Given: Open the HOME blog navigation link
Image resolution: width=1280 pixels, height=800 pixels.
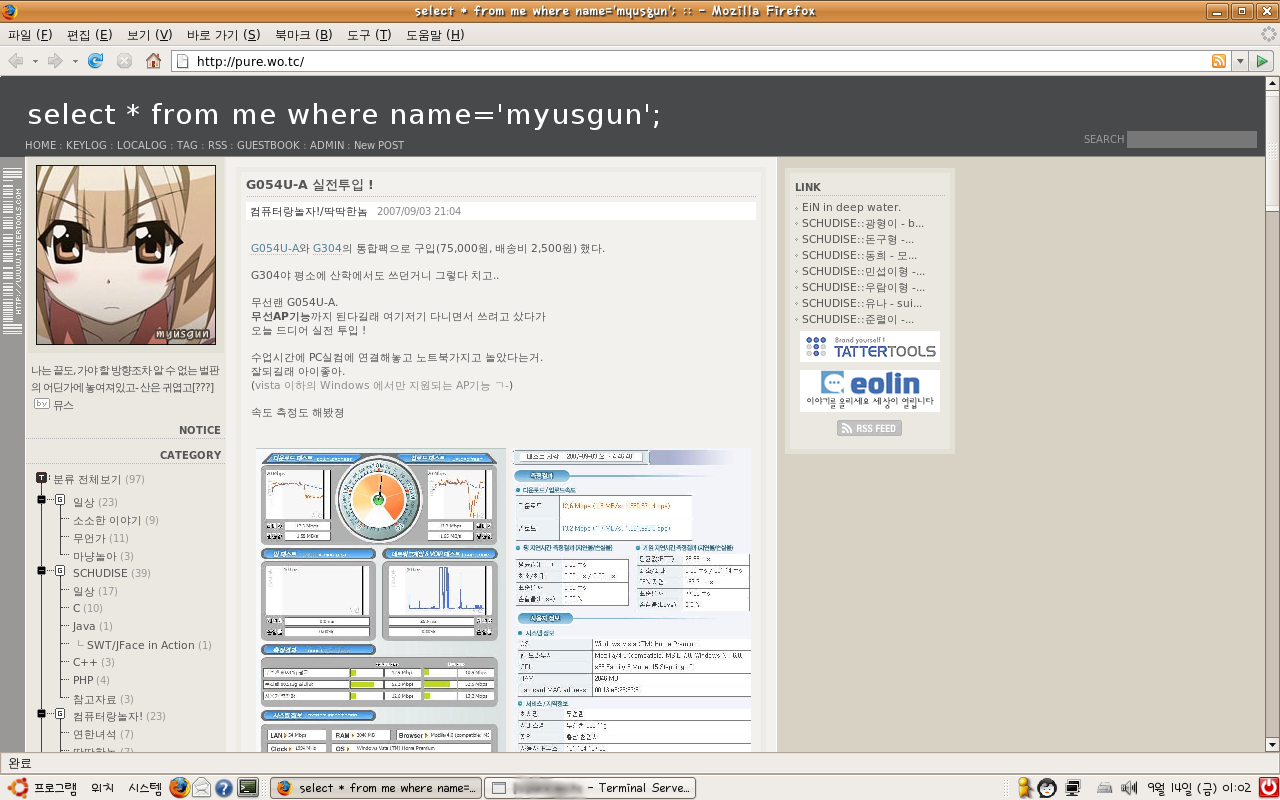Looking at the screenshot, I should pos(41,145).
